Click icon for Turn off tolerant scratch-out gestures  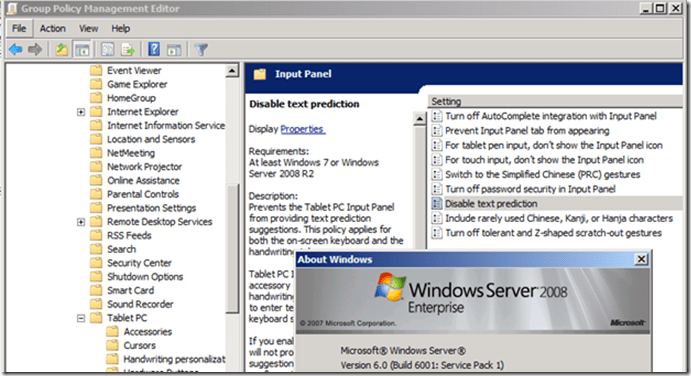click(x=437, y=233)
